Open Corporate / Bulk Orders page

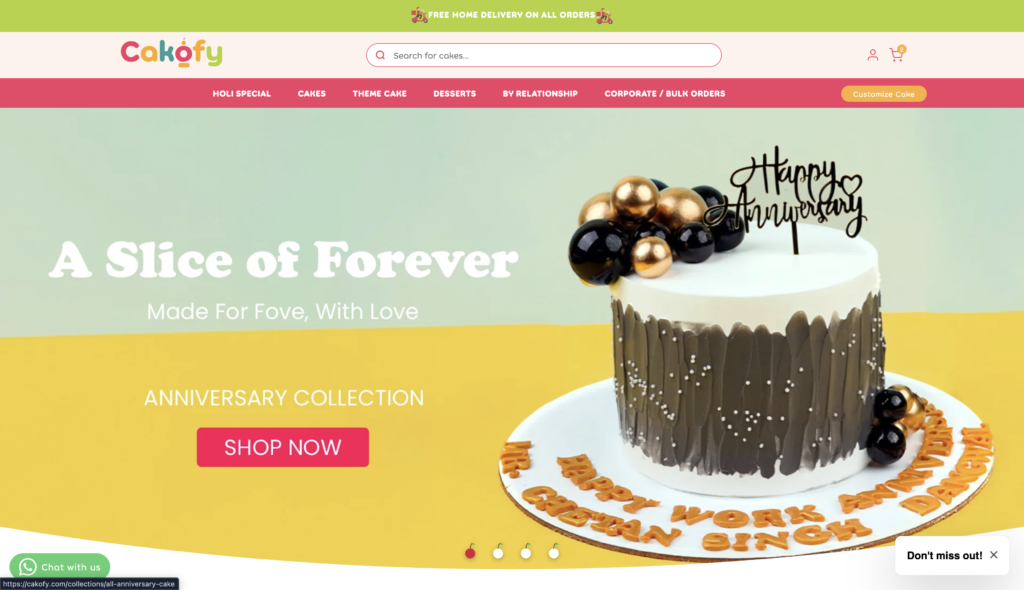click(x=665, y=93)
